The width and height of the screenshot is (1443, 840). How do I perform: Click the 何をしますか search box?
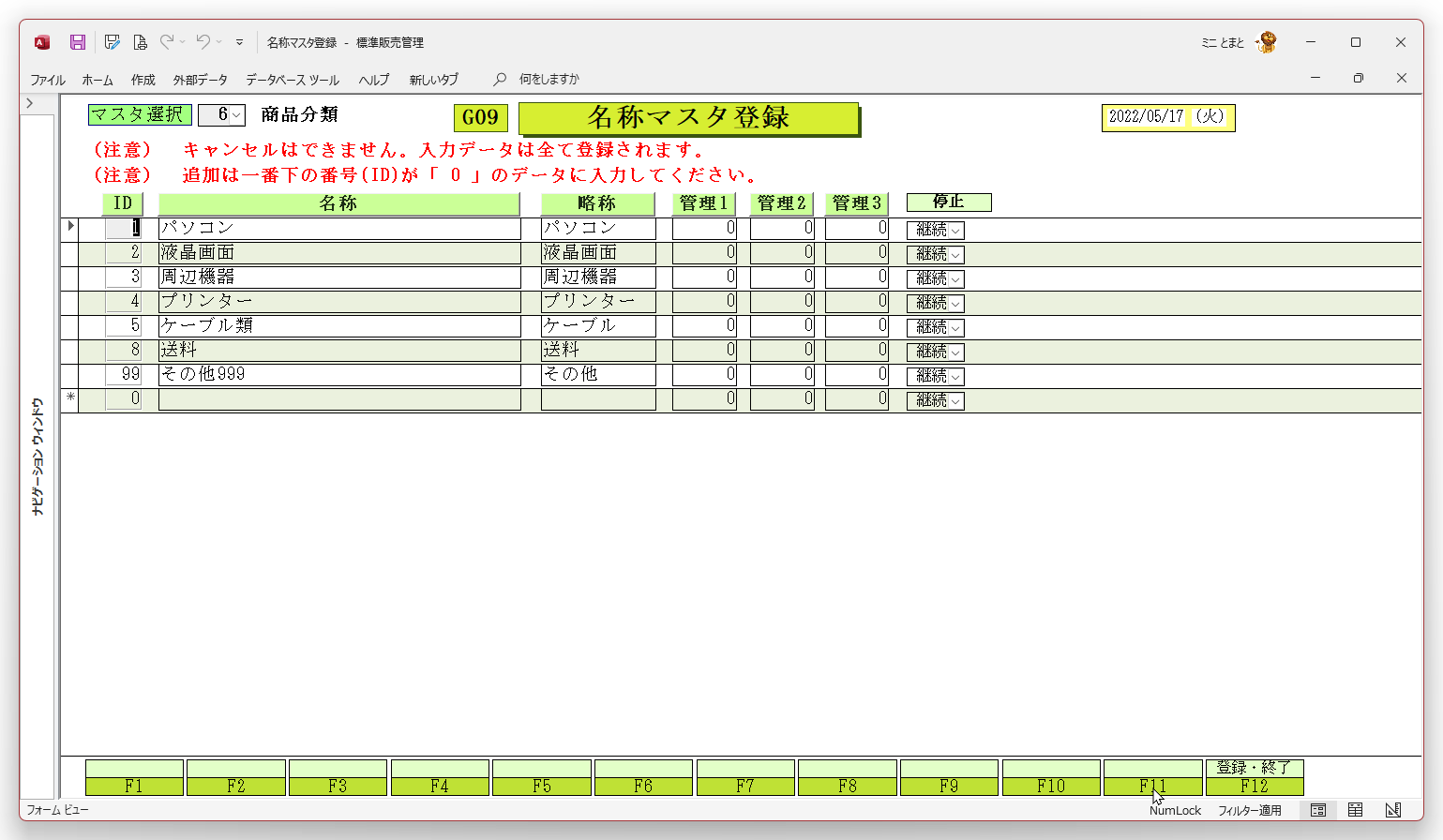[x=549, y=80]
